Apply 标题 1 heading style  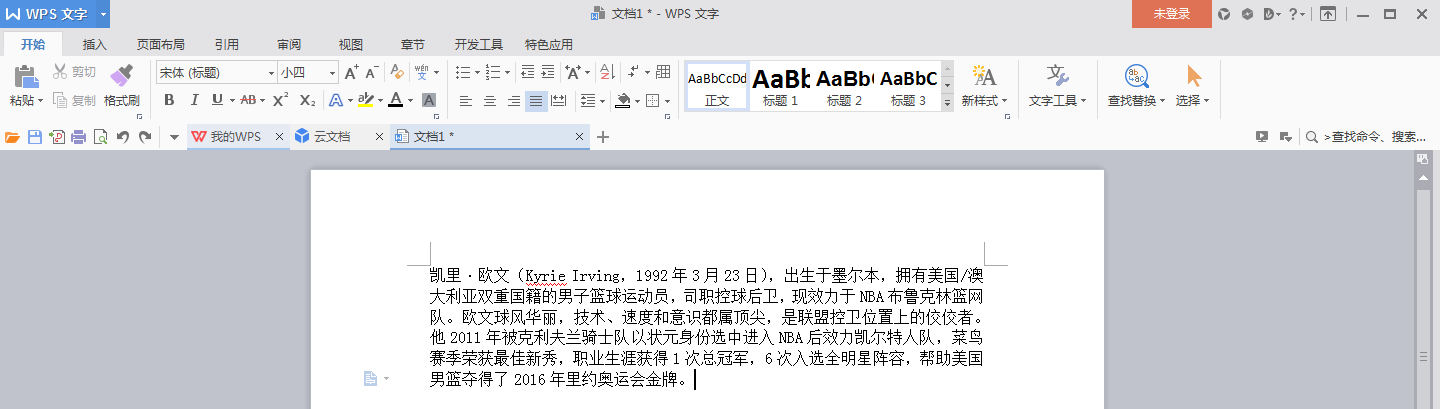(780, 86)
